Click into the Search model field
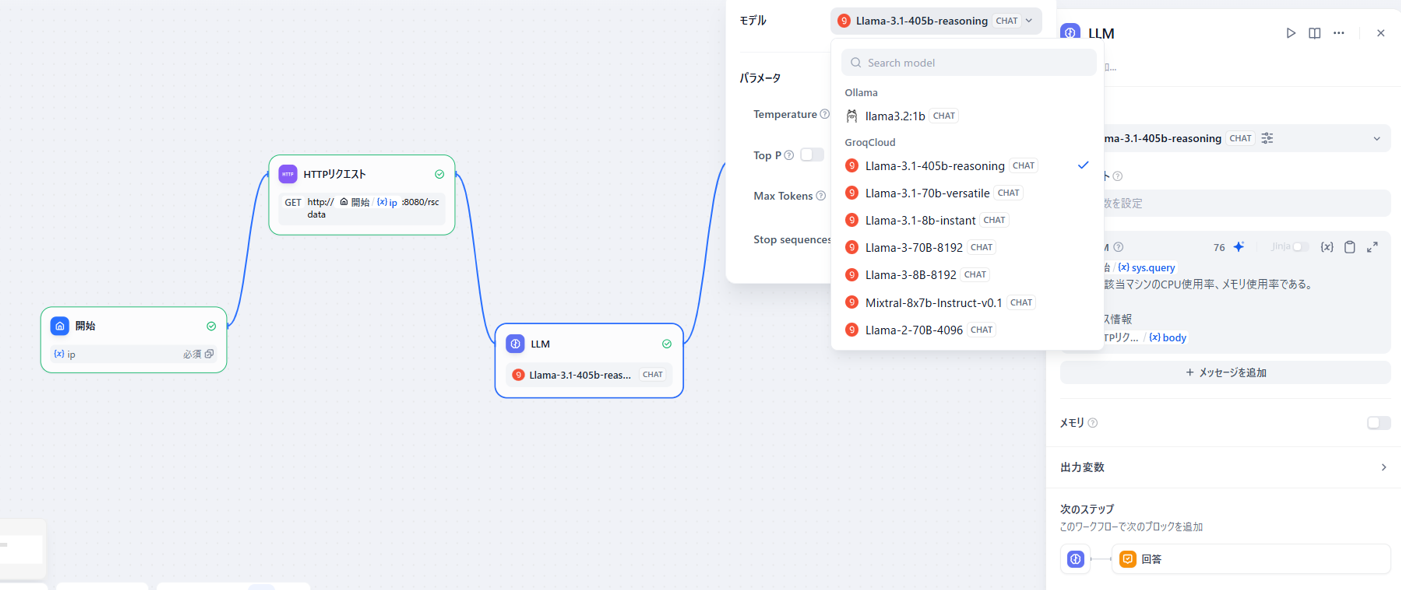The width and height of the screenshot is (1401, 590). point(968,62)
